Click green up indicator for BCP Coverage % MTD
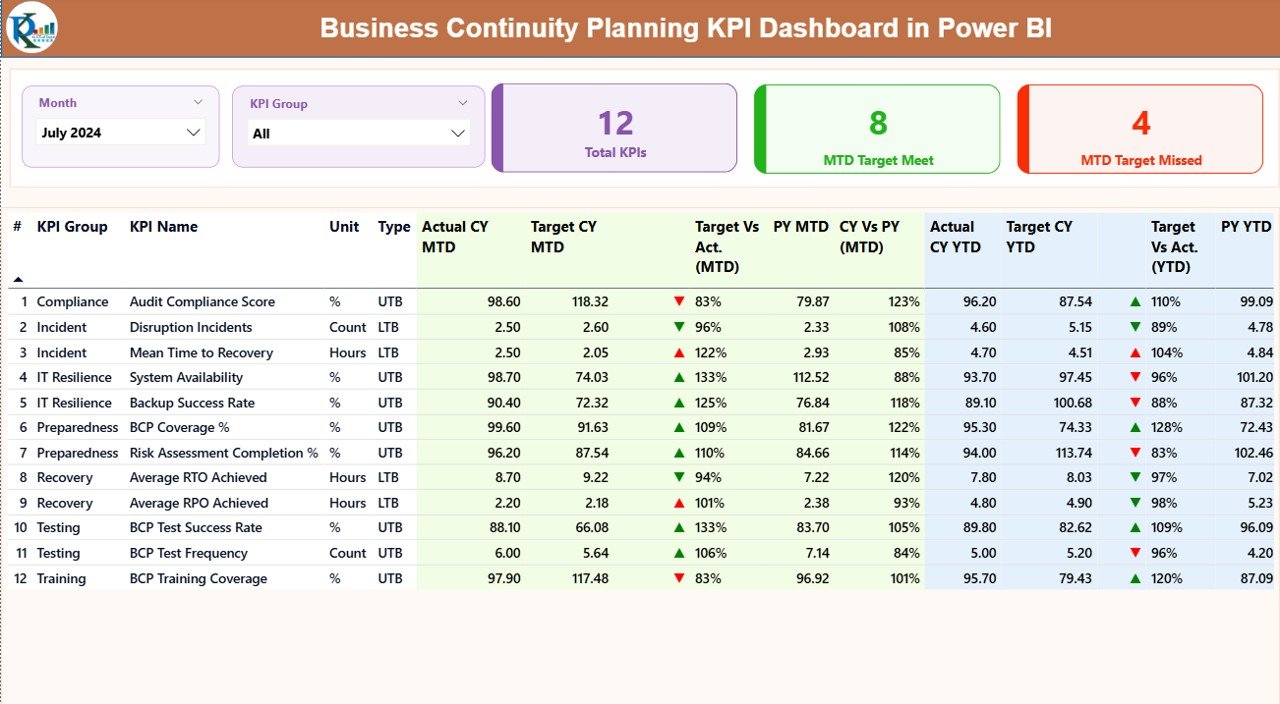Screen dimensions: 1280x704 pos(679,427)
